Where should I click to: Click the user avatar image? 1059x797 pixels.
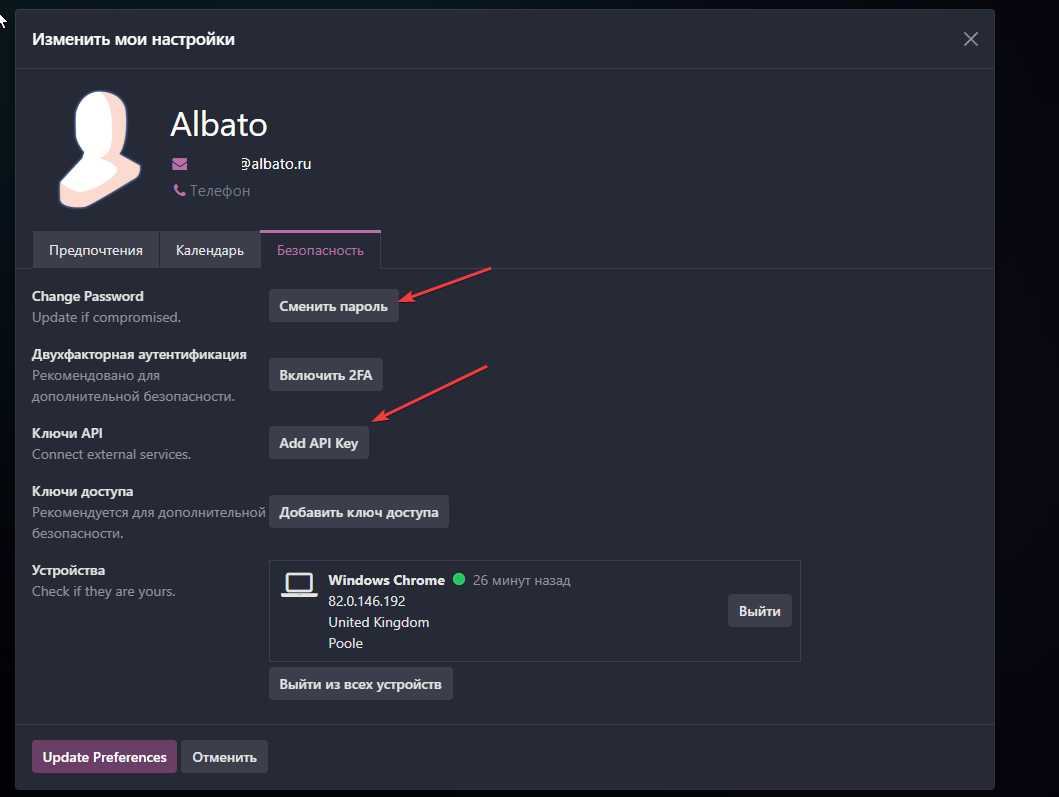(x=100, y=149)
